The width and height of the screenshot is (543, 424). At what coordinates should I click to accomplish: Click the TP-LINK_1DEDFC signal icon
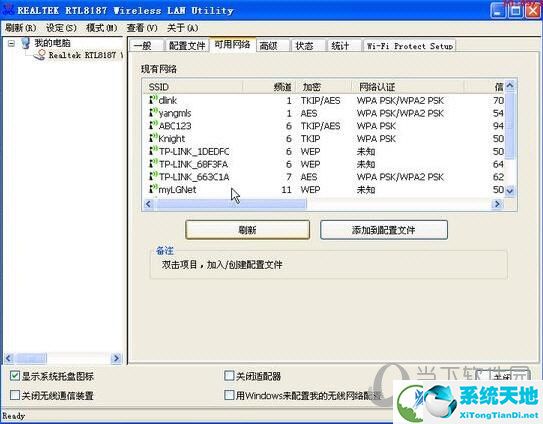pyautogui.click(x=153, y=151)
